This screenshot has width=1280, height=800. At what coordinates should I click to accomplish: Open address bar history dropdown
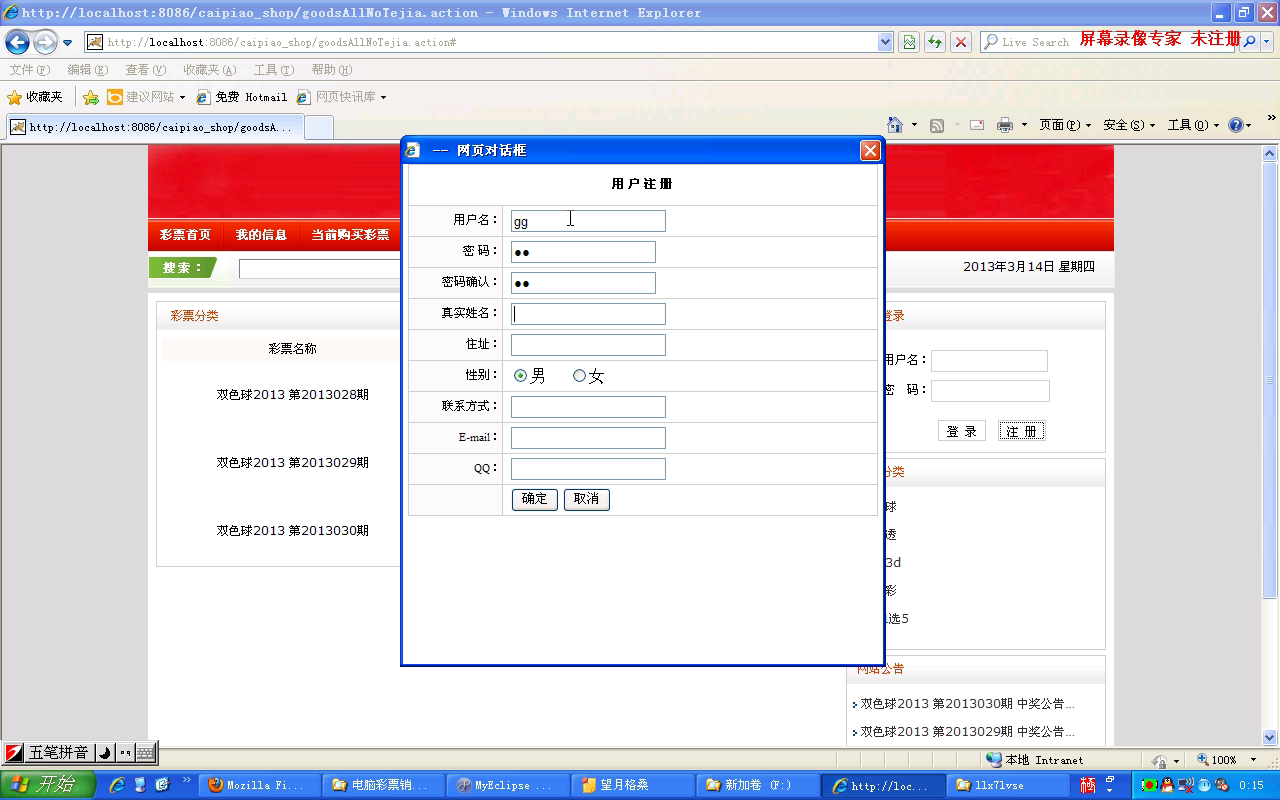[x=885, y=42]
